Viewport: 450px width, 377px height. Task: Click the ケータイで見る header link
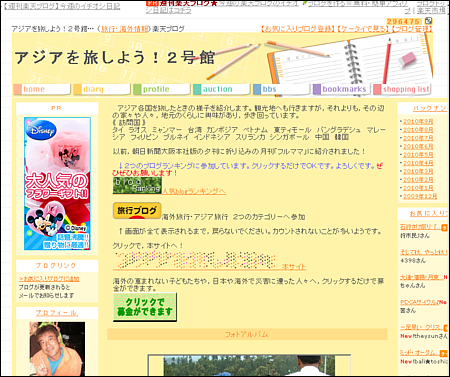point(363,29)
